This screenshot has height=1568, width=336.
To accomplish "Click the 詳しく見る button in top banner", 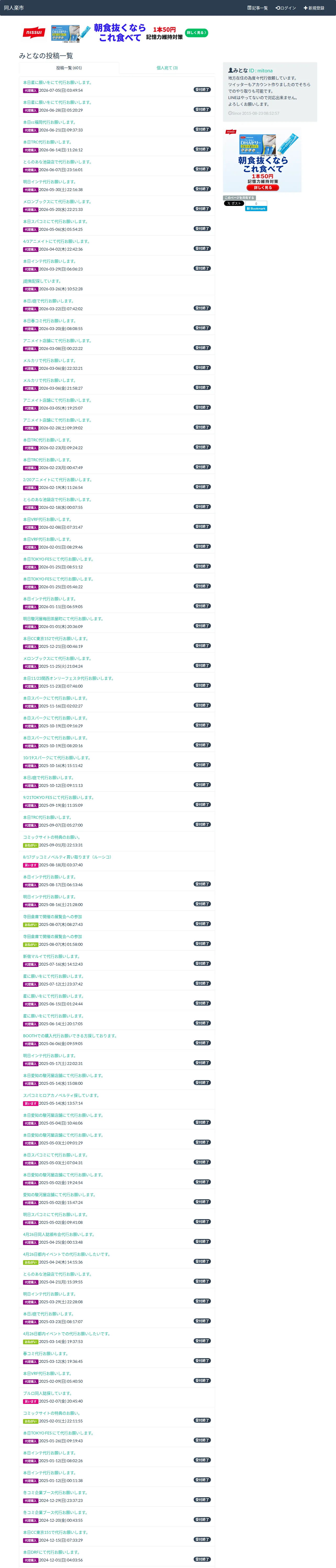I will 196,33.
